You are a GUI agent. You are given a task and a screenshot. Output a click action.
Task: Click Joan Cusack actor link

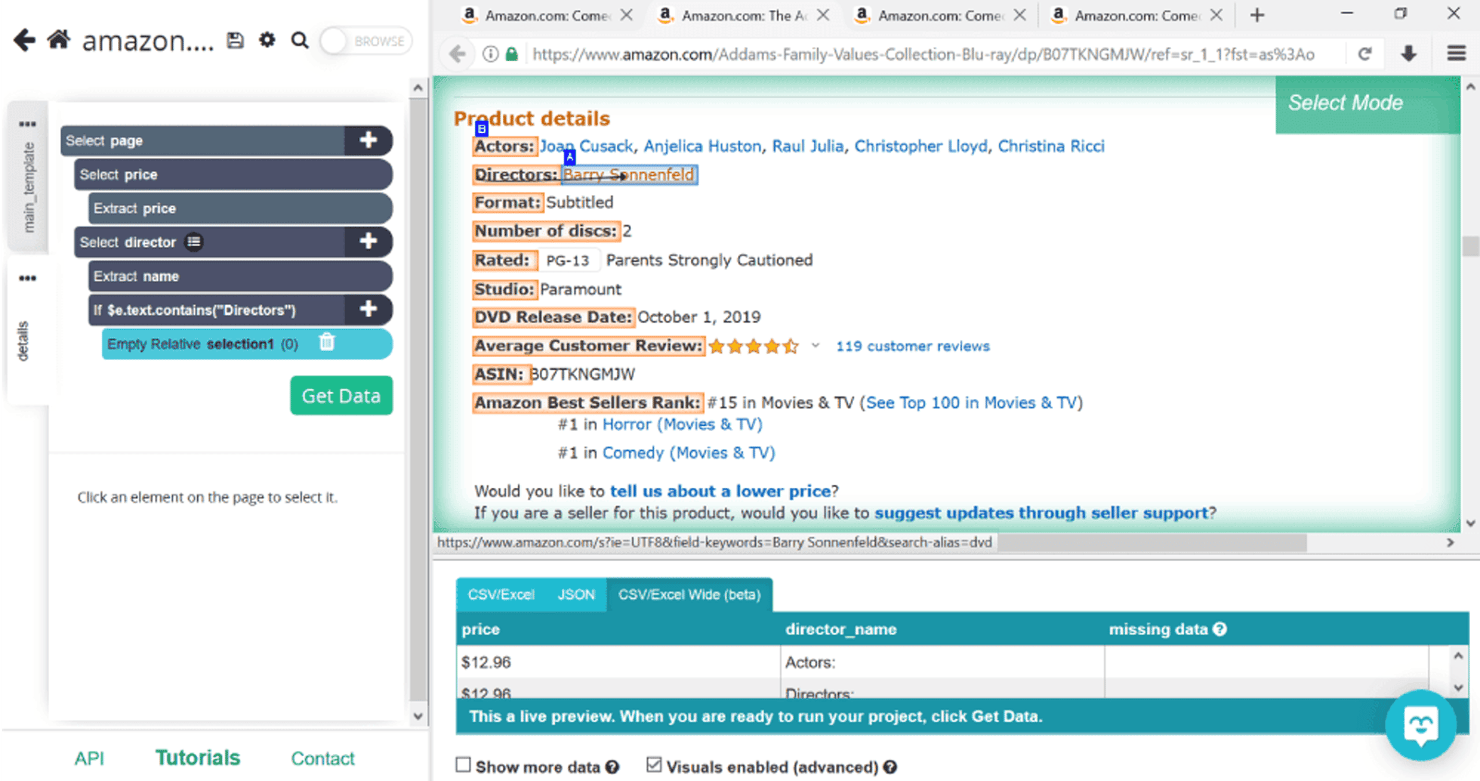(586, 146)
